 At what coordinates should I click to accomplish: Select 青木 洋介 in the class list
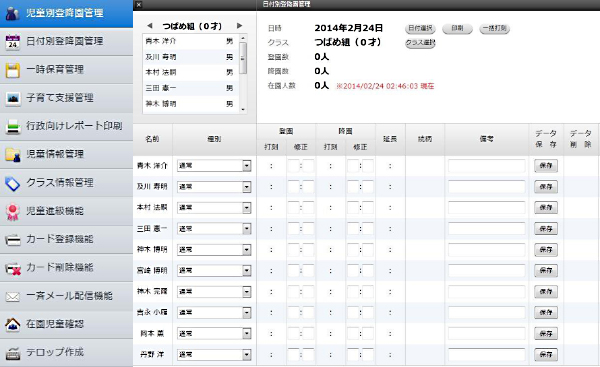point(191,41)
